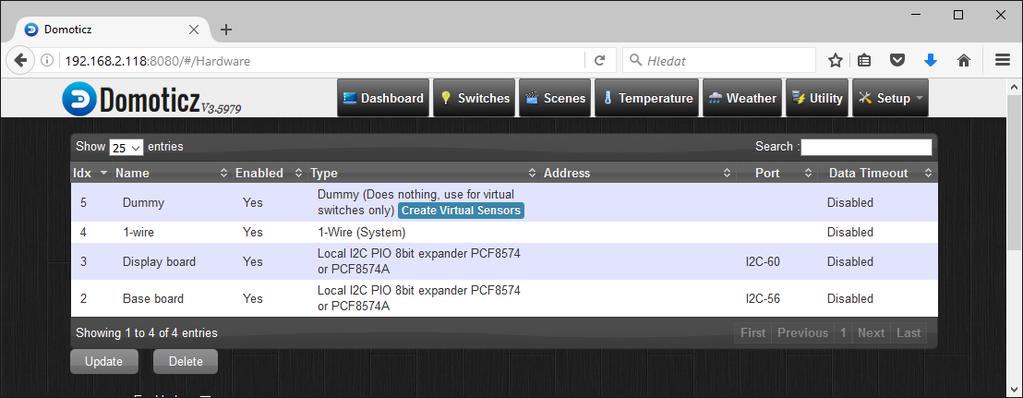Open the Show entries count dropdown
This screenshot has height=398, width=1023.
(126, 147)
